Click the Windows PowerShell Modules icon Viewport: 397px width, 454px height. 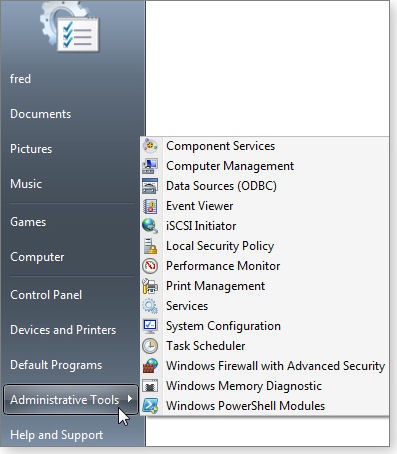(150, 406)
